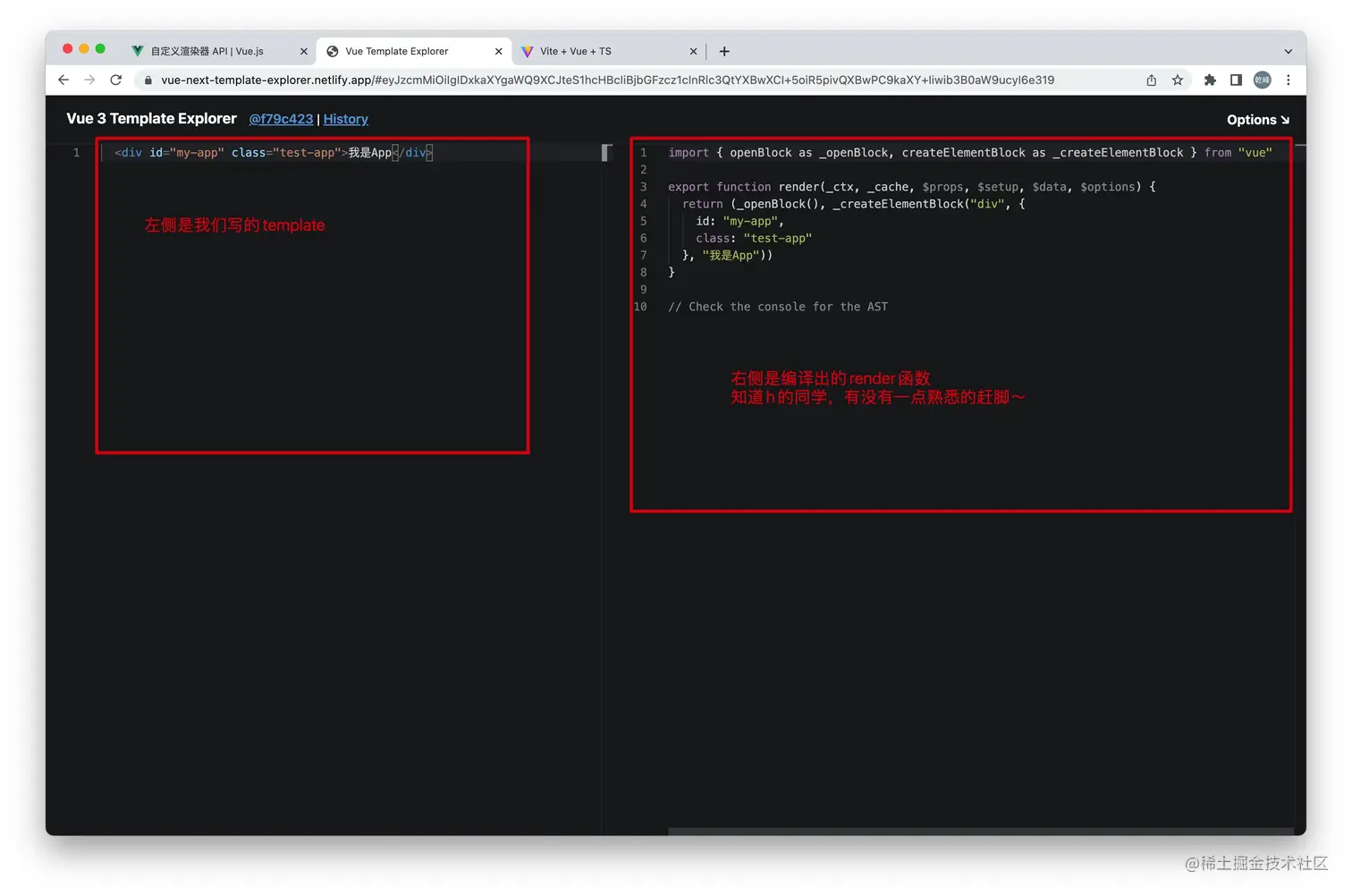The image size is (1352, 896).
Task: Toggle the browser side panel icon
Action: point(1236,80)
